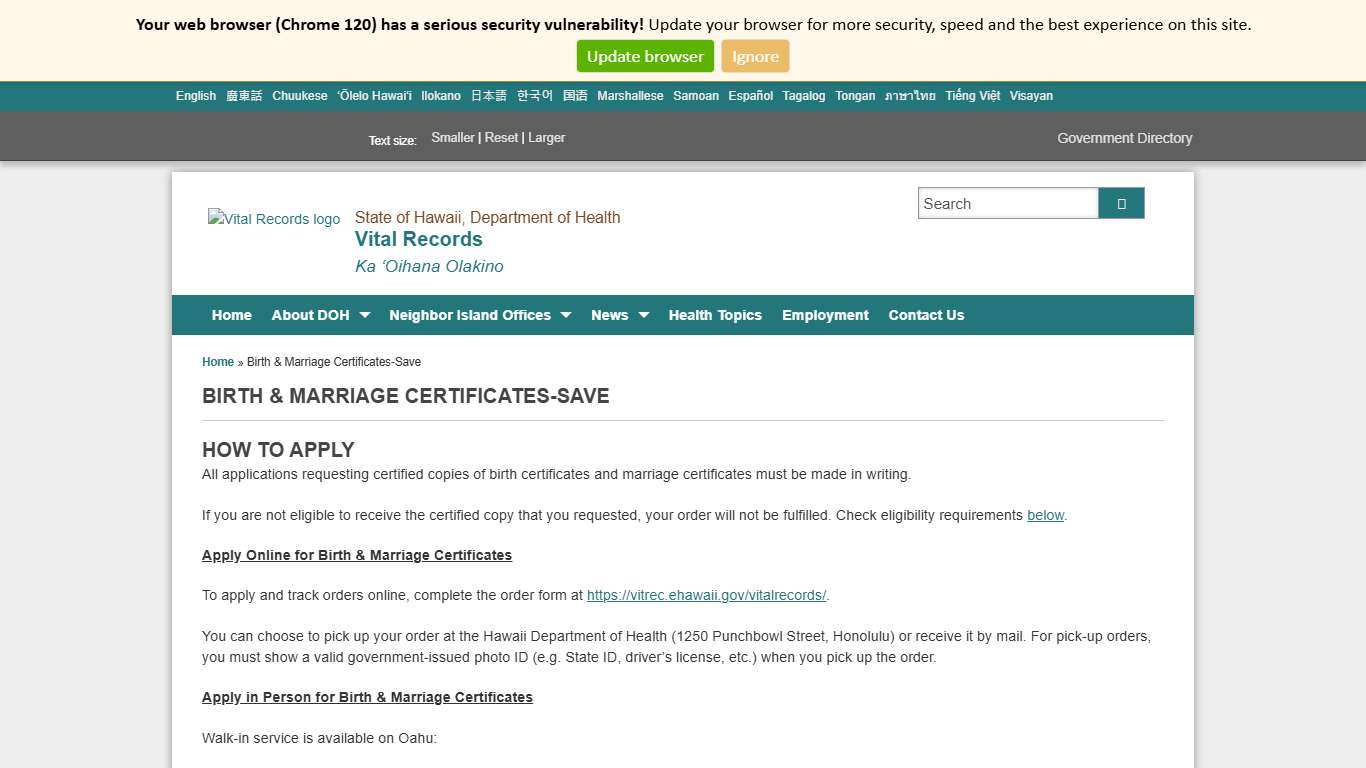1366x768 pixels.
Task: Reset the text size
Action: point(501,137)
